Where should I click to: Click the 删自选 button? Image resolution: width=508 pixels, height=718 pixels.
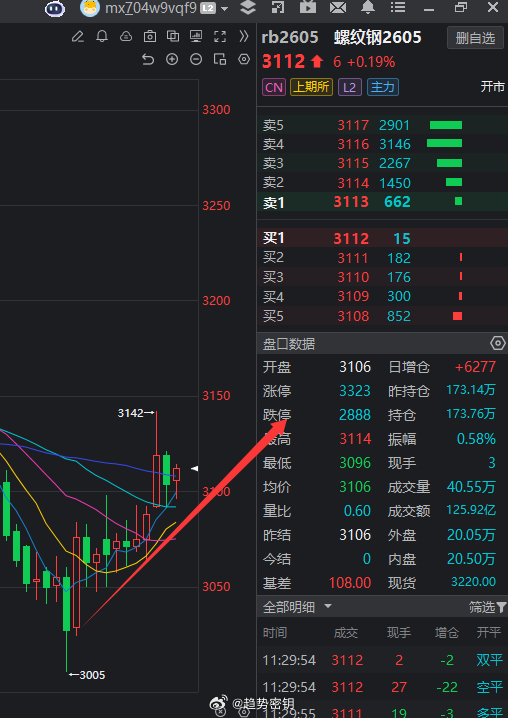point(475,38)
